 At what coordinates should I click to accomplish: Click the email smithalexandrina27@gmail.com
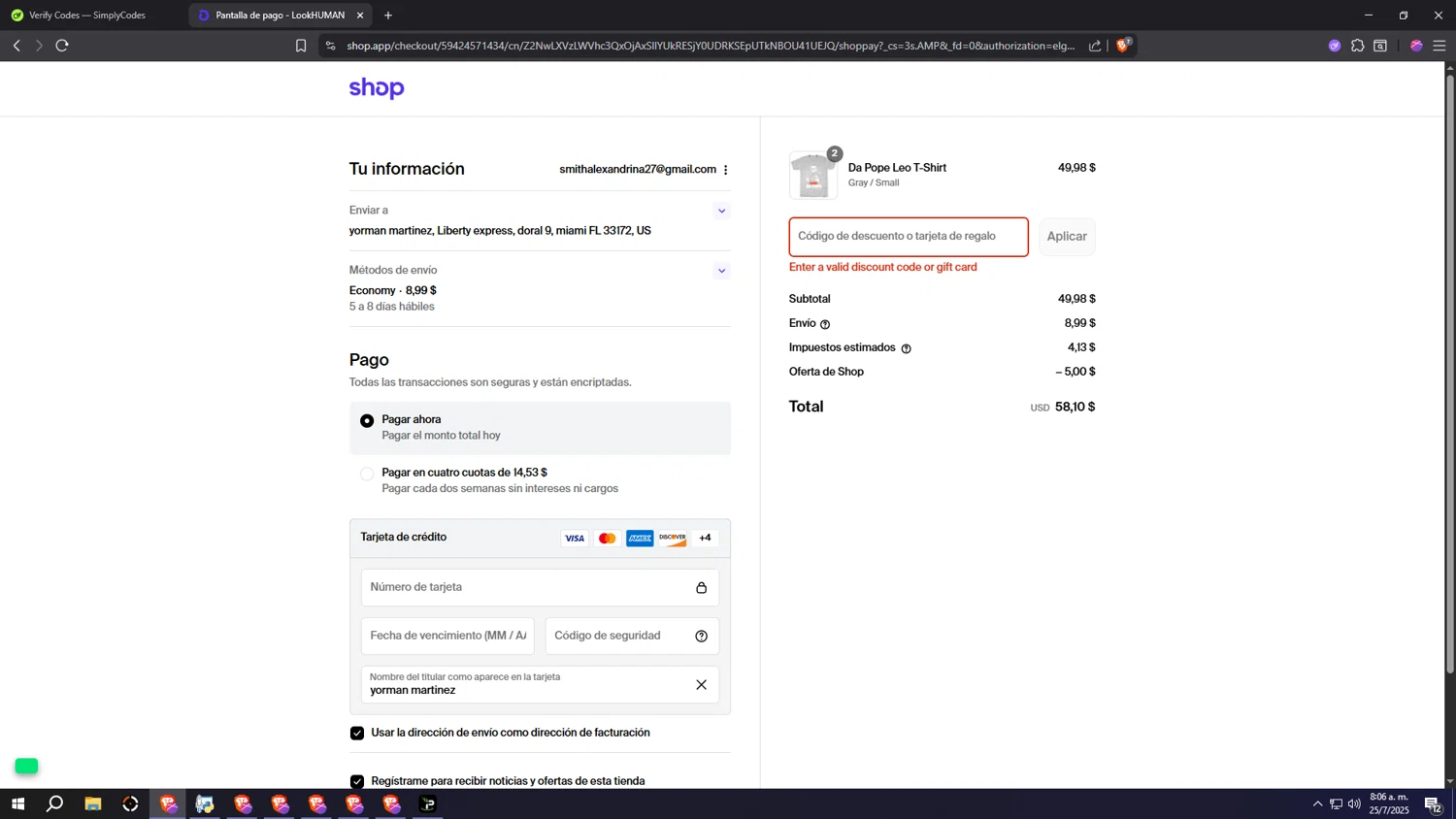tap(638, 170)
